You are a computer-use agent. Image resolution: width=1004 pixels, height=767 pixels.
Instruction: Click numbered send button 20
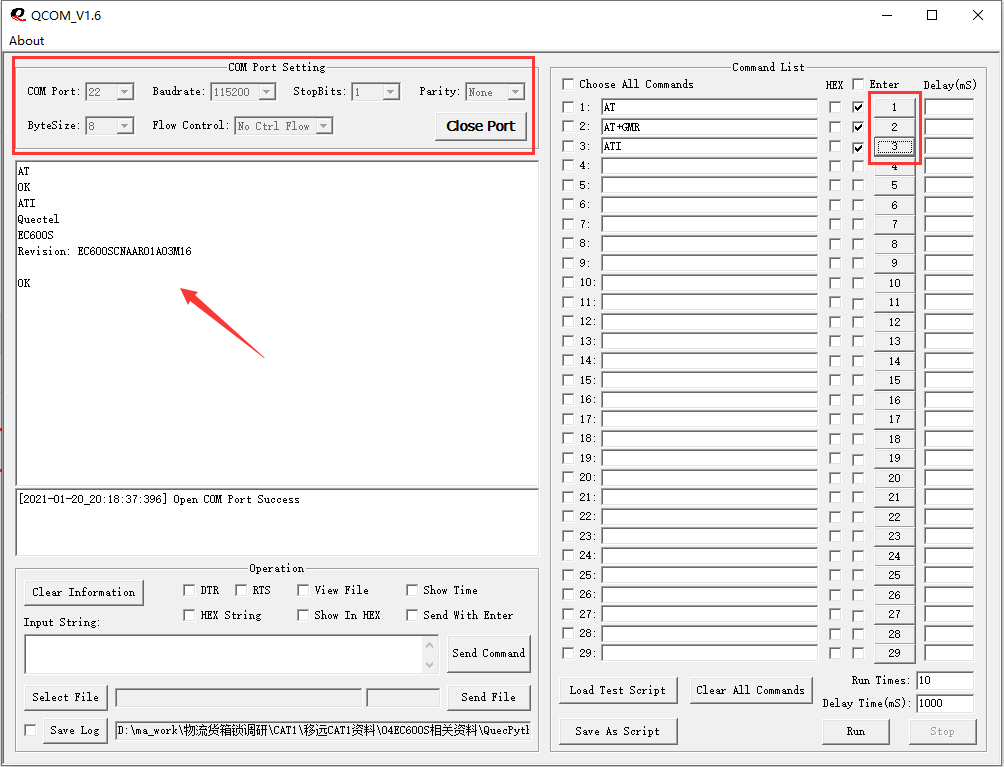[895, 478]
